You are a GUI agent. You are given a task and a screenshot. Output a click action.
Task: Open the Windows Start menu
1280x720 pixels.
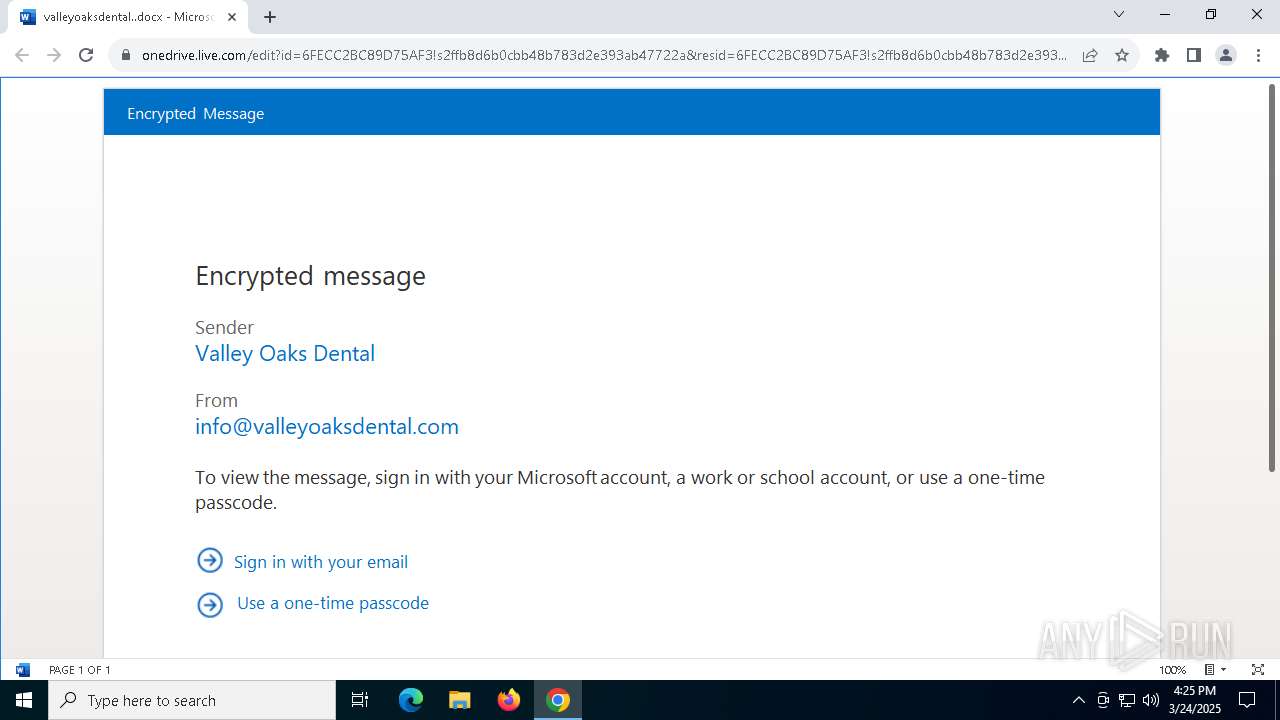point(24,700)
